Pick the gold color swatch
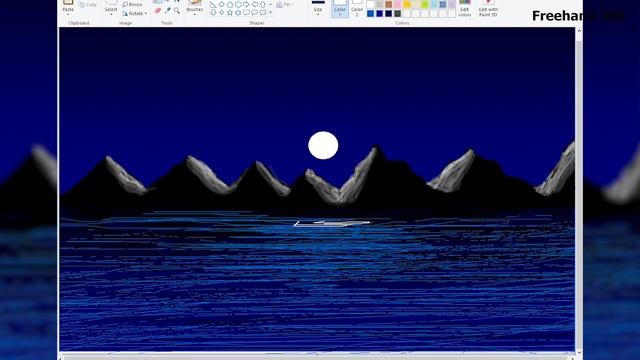Image resolution: width=640 pixels, height=360 pixels. point(407,4)
